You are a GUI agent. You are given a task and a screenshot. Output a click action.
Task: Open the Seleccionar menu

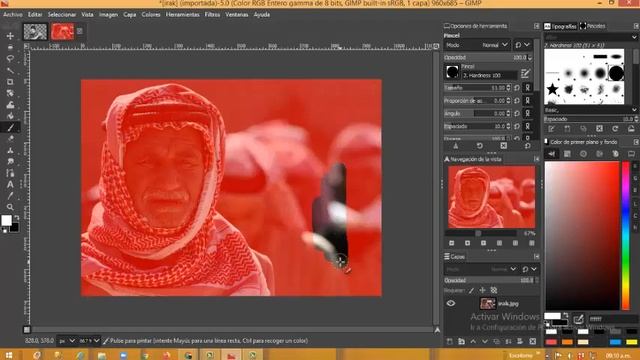62,14
